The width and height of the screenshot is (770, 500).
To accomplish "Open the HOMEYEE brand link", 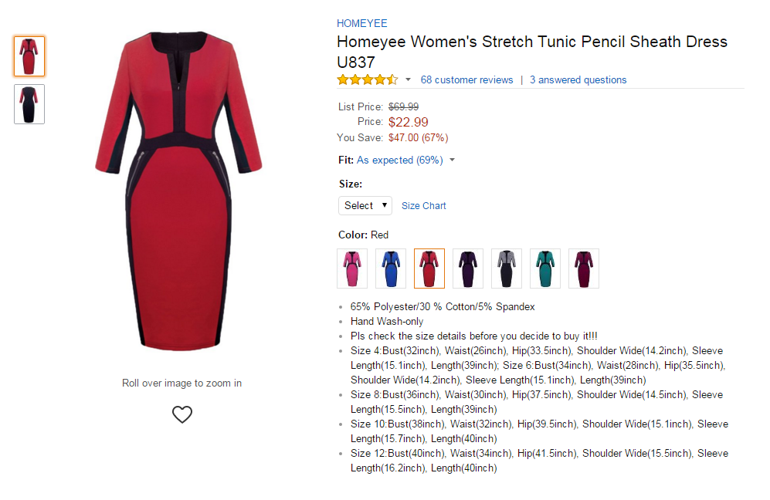I will 362,23.
